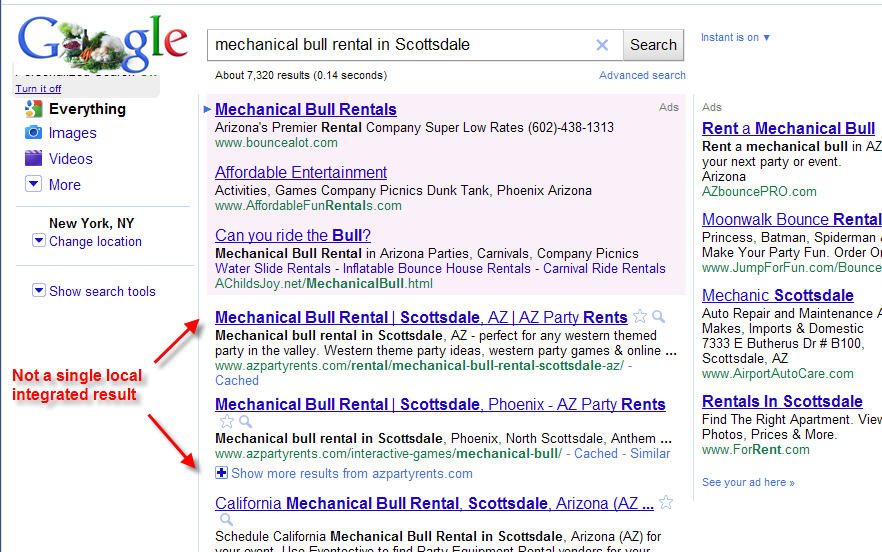
Task: Click Turn it off personalized search link
Action: click(x=38, y=89)
